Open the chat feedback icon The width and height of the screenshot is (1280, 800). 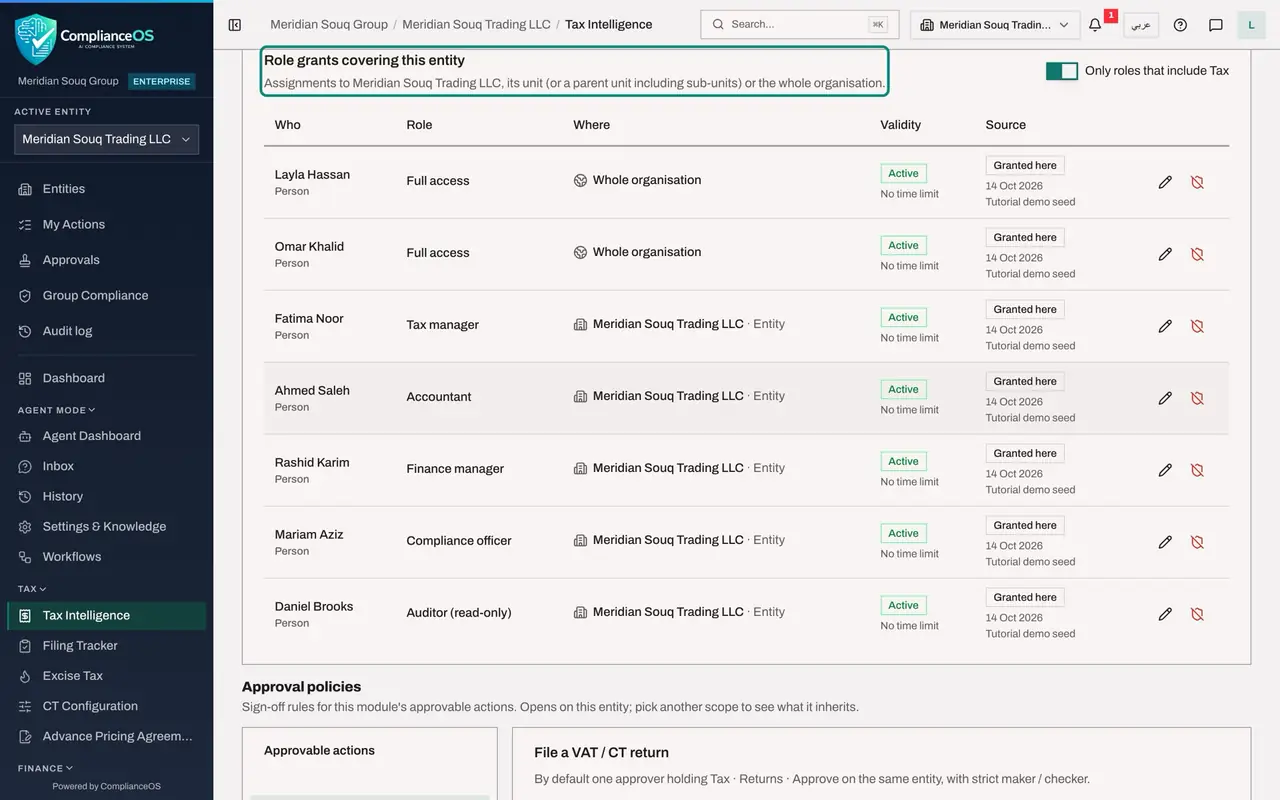(1216, 25)
